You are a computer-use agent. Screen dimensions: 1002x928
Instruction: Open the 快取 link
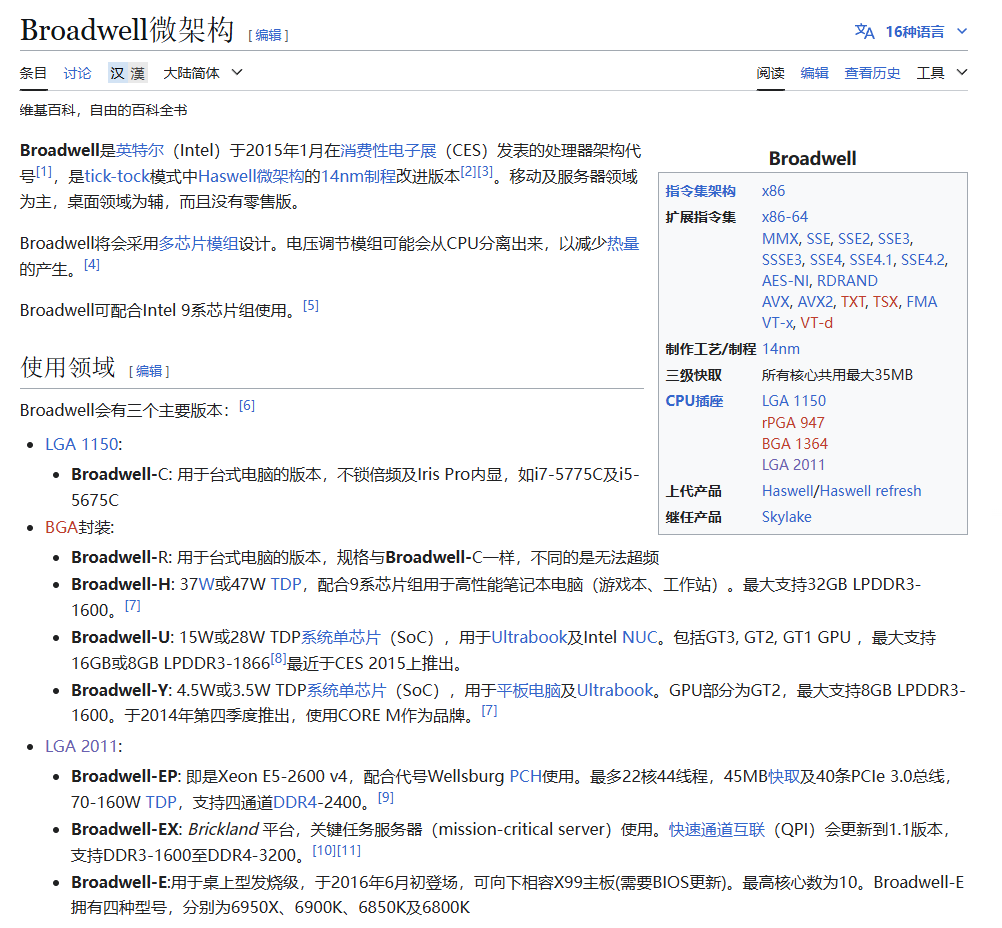point(783,777)
